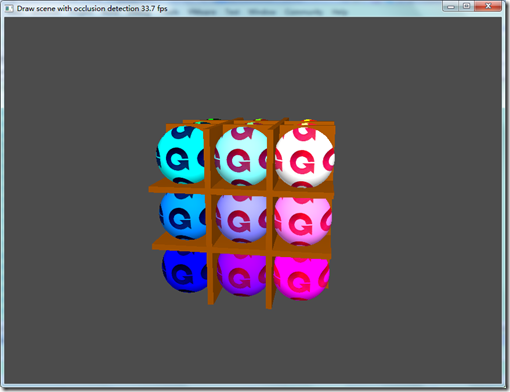Click the white sphere with red G
510x392 pixels.
point(304,157)
